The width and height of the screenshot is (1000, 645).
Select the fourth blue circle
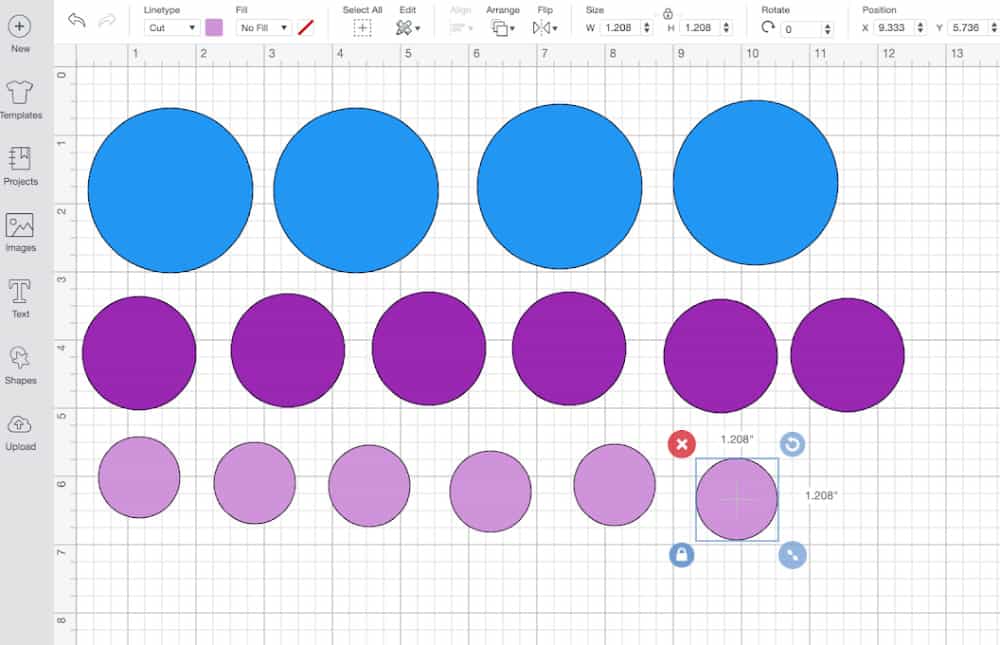(755, 182)
